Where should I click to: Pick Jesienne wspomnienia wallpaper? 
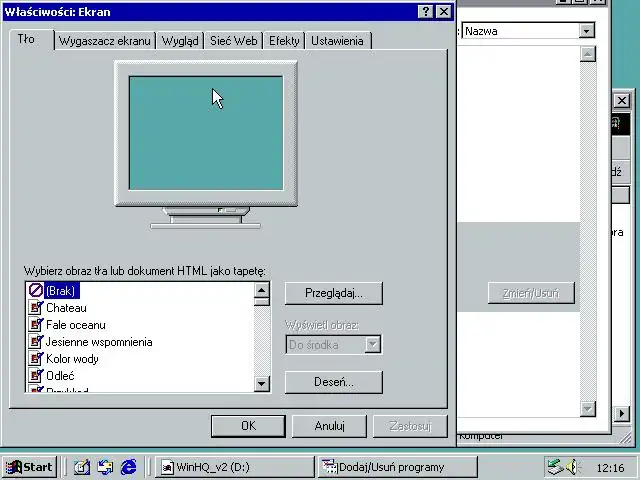pos(99,342)
